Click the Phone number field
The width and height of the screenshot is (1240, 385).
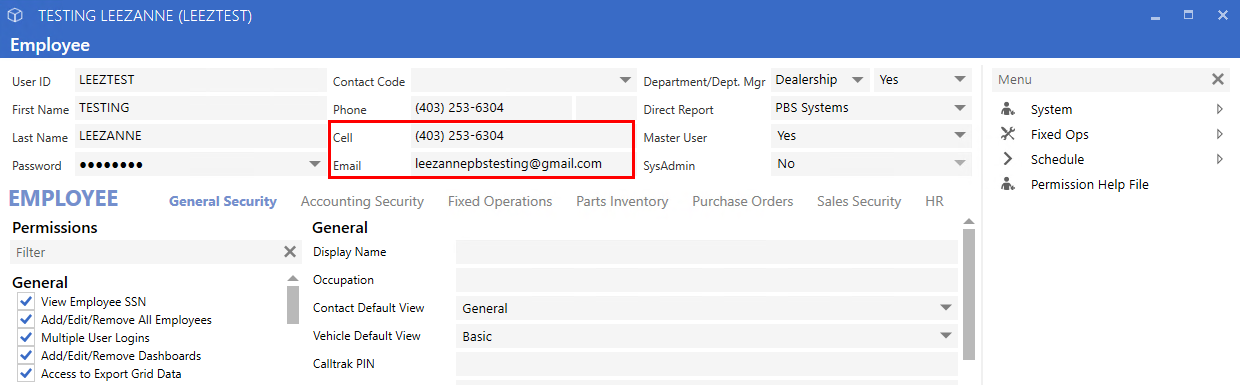tap(491, 108)
